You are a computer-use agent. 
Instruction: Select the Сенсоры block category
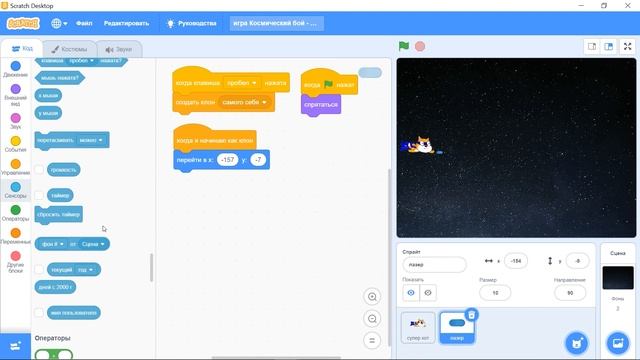(16, 190)
